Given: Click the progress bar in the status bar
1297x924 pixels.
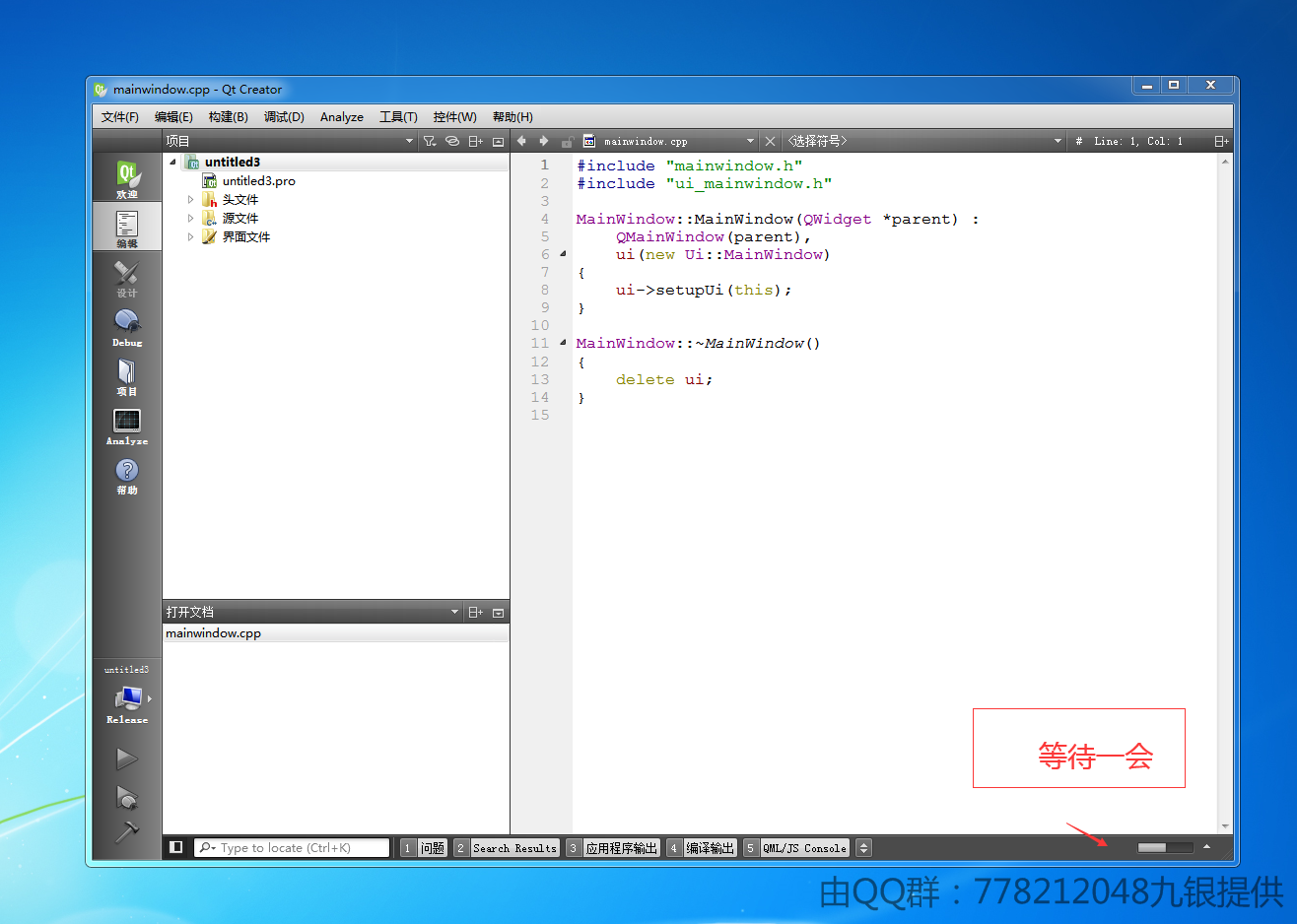Looking at the screenshot, I should pos(1165,847).
